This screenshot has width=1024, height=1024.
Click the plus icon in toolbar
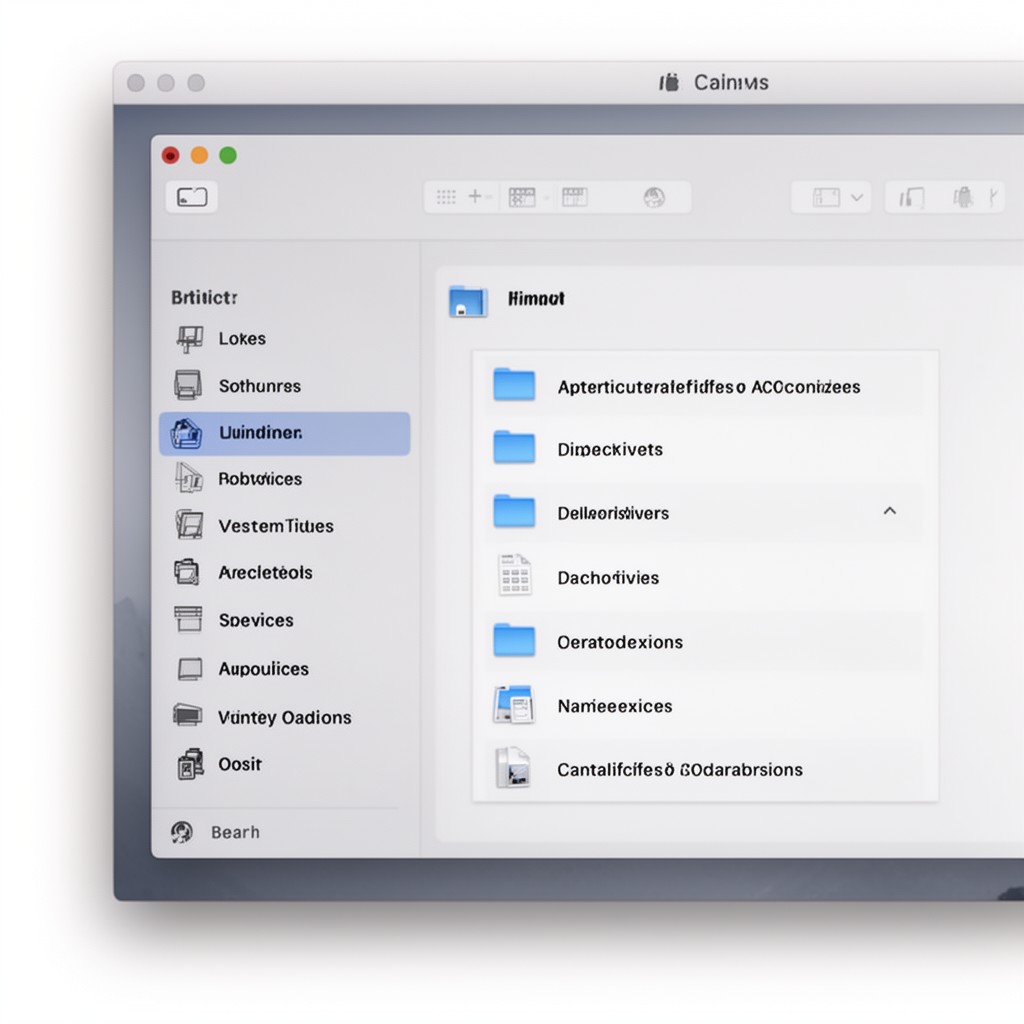475,196
